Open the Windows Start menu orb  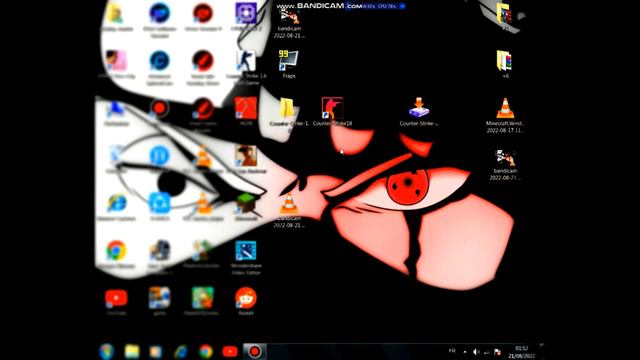[107, 351]
